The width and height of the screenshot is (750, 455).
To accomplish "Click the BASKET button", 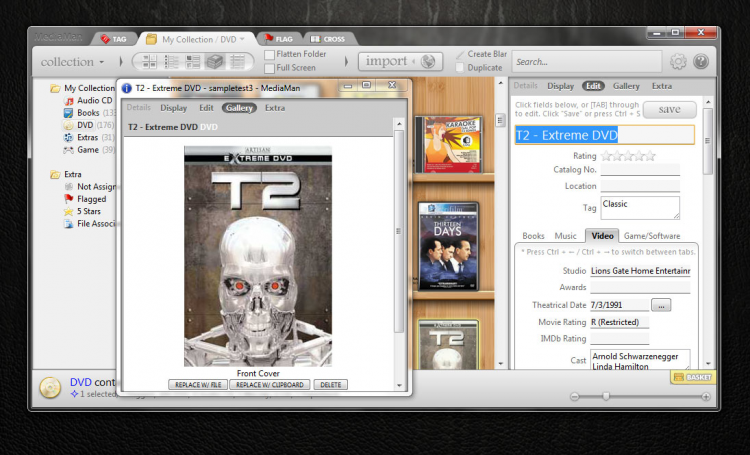I will pos(692,377).
